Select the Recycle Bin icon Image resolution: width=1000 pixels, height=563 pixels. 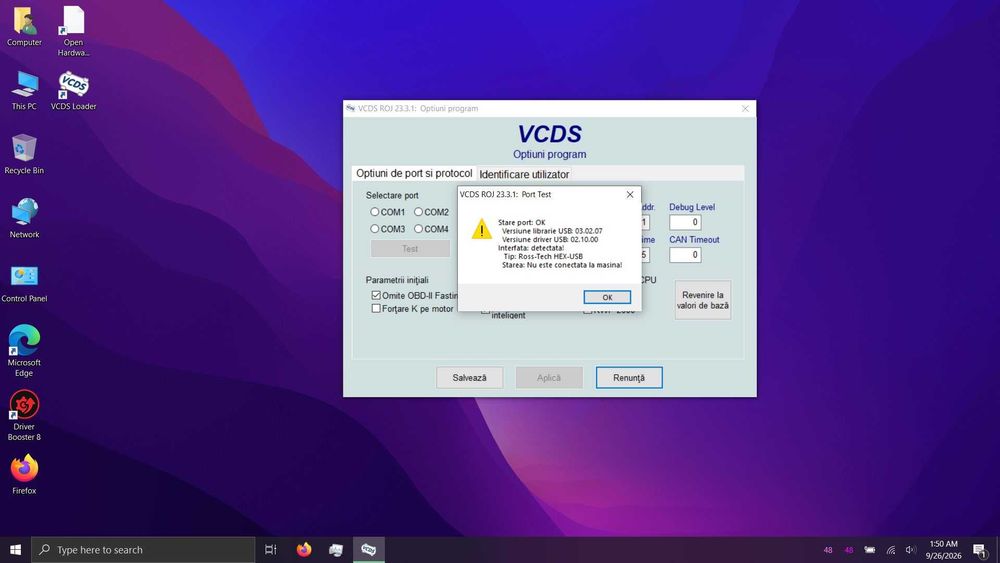[24, 154]
